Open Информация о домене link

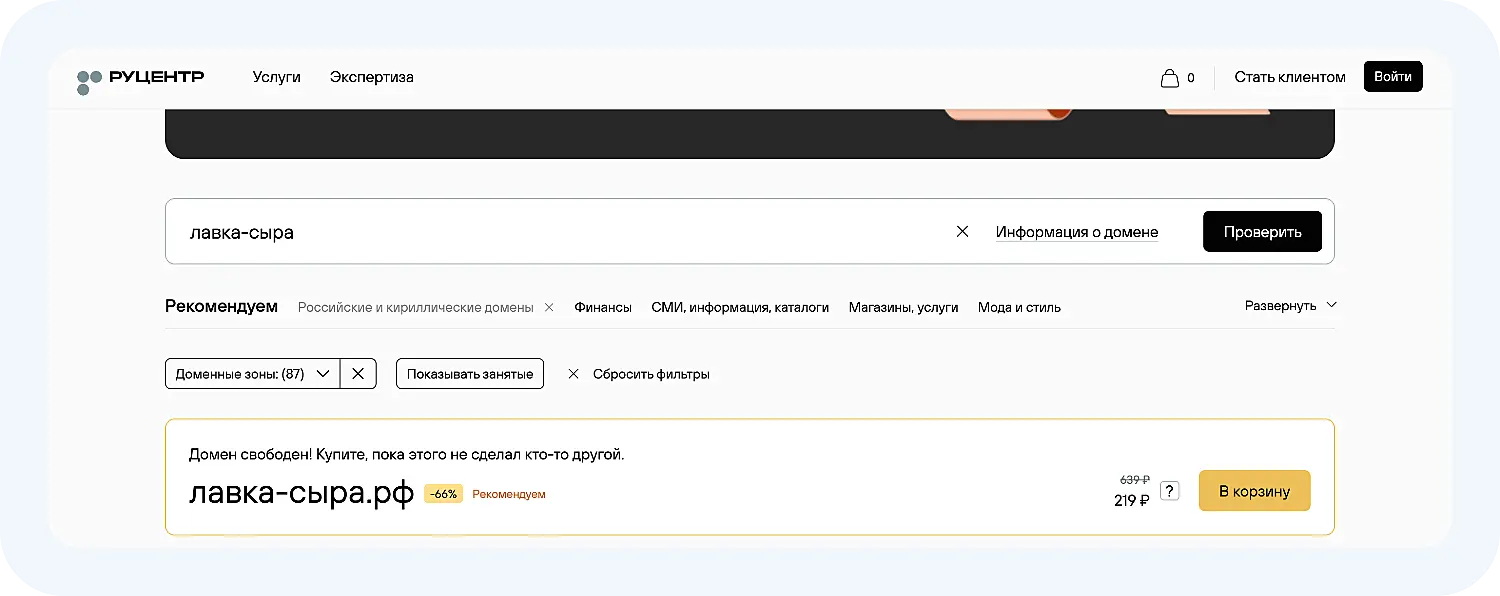click(1077, 232)
